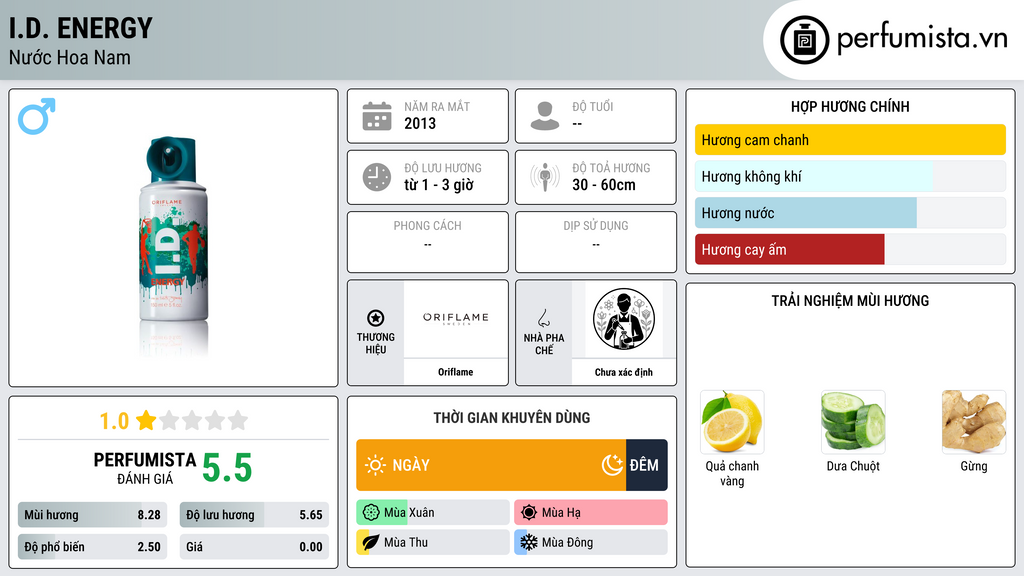The image size is (1024, 576).
Task: Click the nose icon above Nhà pha chế
Action: 543,318
